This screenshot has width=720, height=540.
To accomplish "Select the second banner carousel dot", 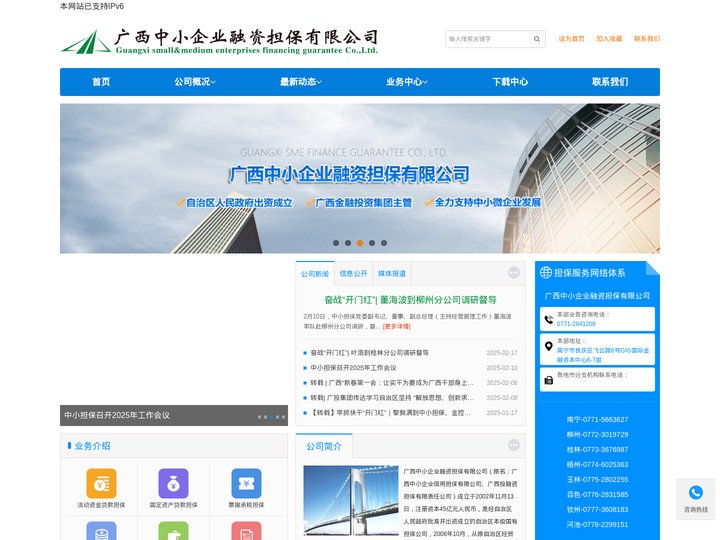I will click(x=348, y=243).
